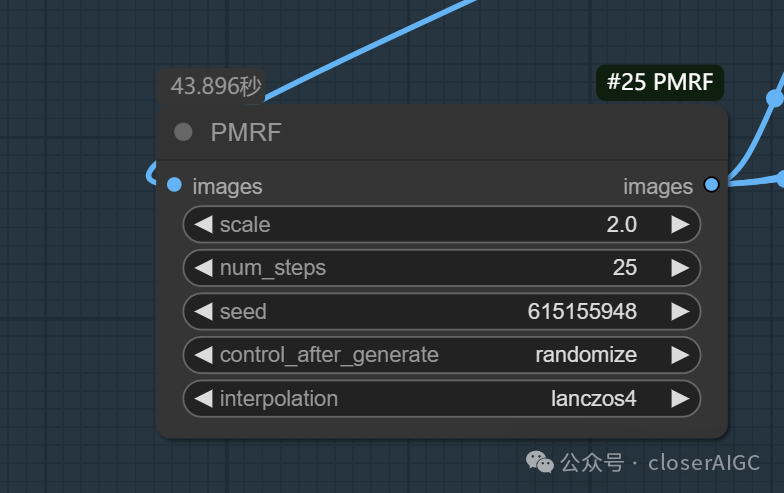Open the lanczos4 interpolation list
This screenshot has height=493, width=784.
(594, 398)
